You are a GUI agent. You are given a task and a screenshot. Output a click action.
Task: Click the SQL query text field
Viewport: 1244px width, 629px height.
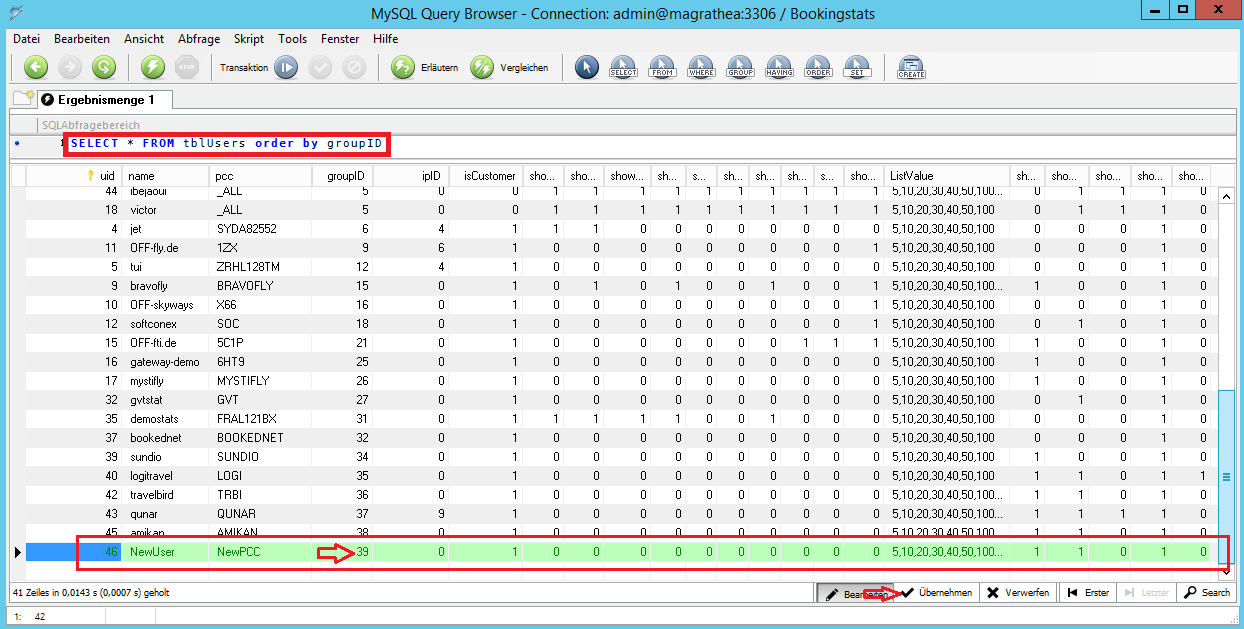pos(600,144)
